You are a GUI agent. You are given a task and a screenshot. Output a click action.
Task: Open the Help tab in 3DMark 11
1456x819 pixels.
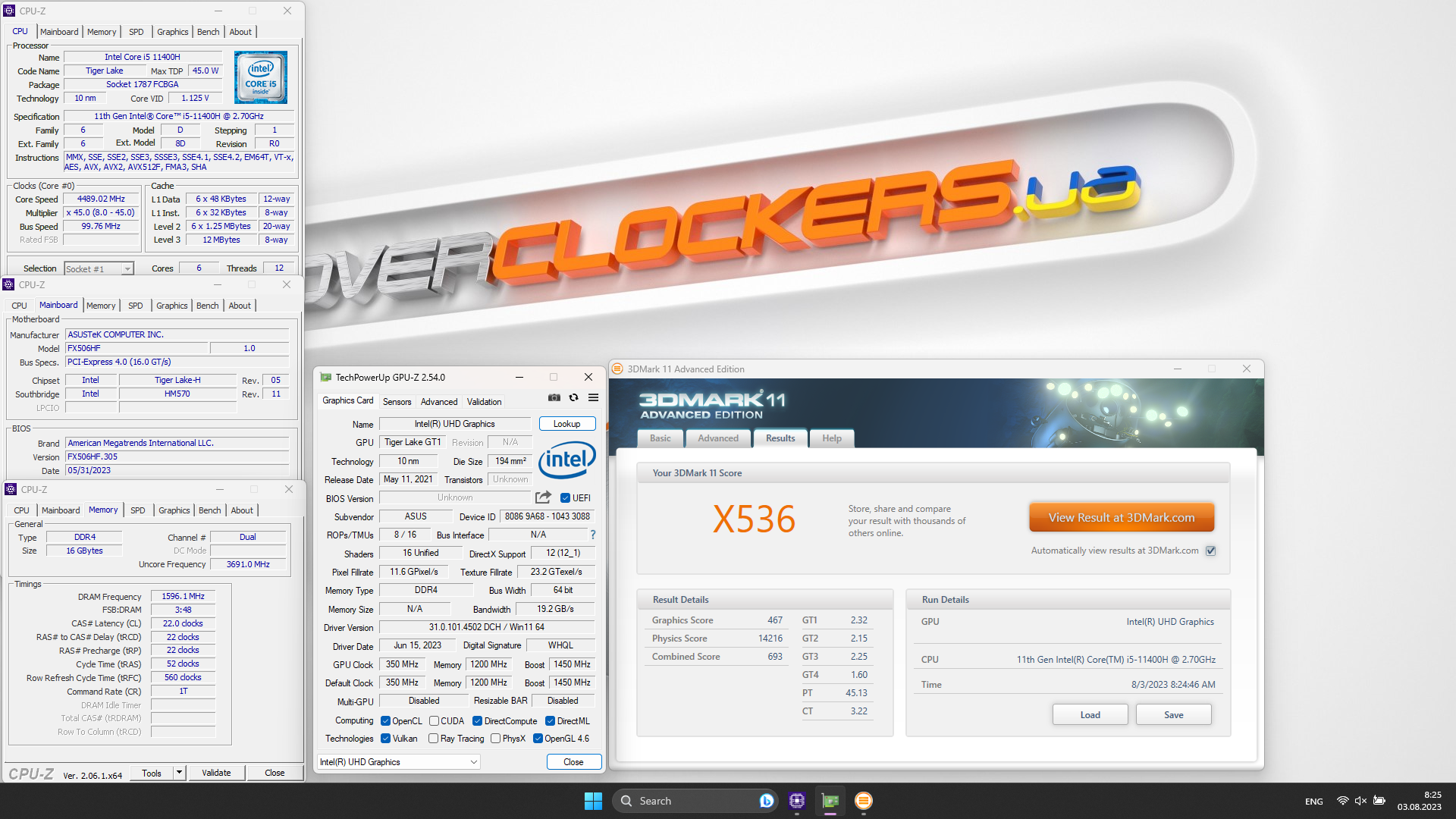[832, 438]
